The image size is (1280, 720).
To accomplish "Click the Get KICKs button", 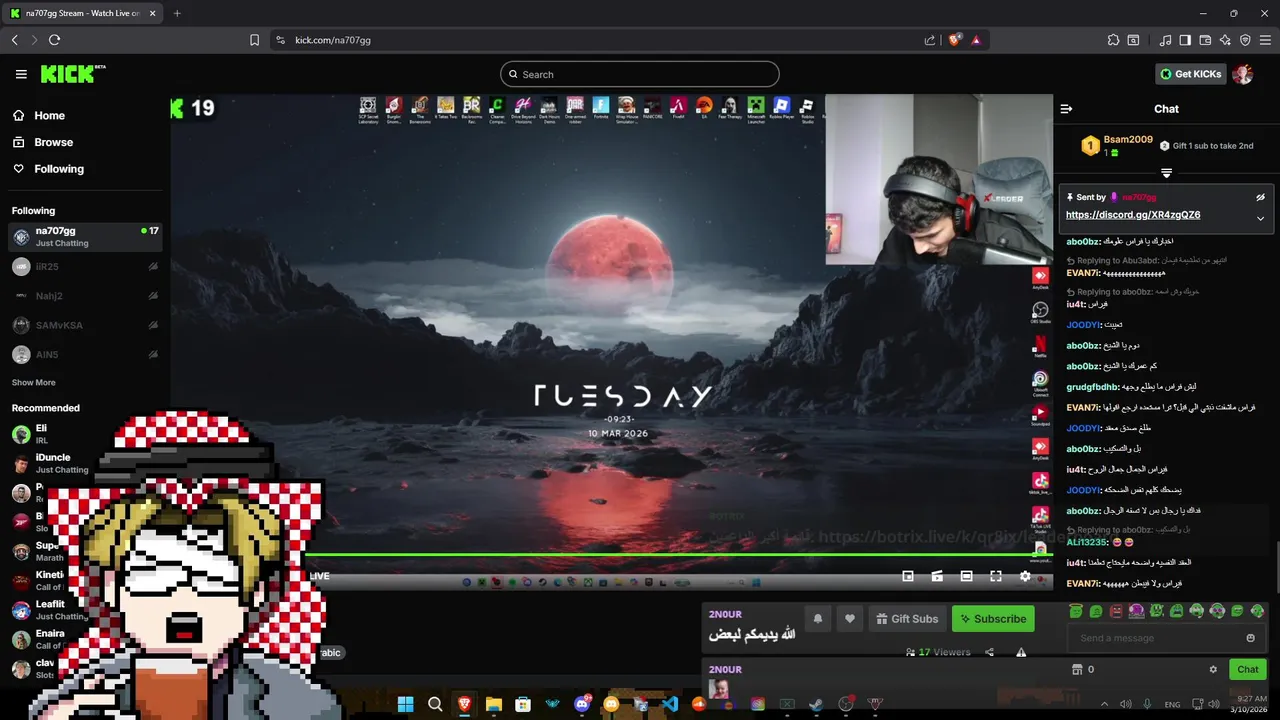I will pos(1190,74).
